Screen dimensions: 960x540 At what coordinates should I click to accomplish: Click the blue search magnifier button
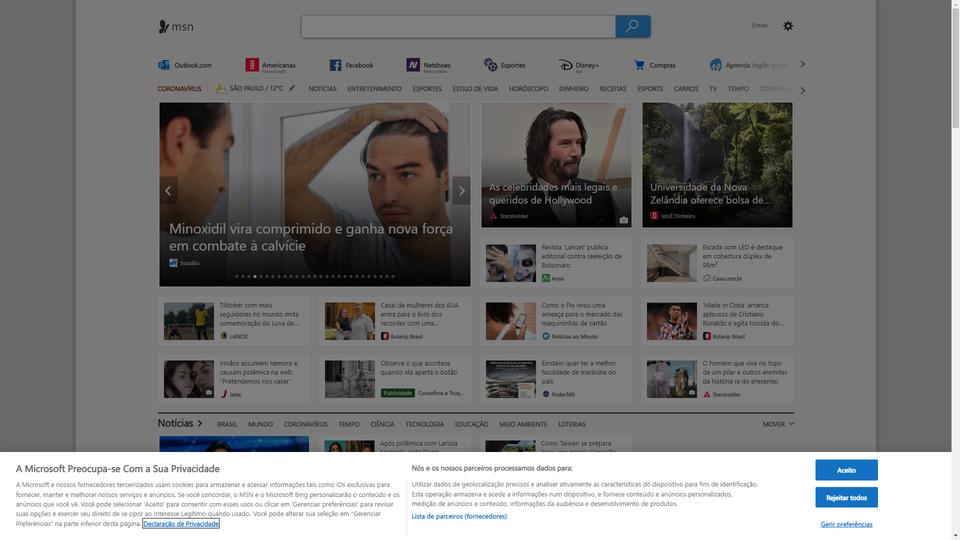632,26
